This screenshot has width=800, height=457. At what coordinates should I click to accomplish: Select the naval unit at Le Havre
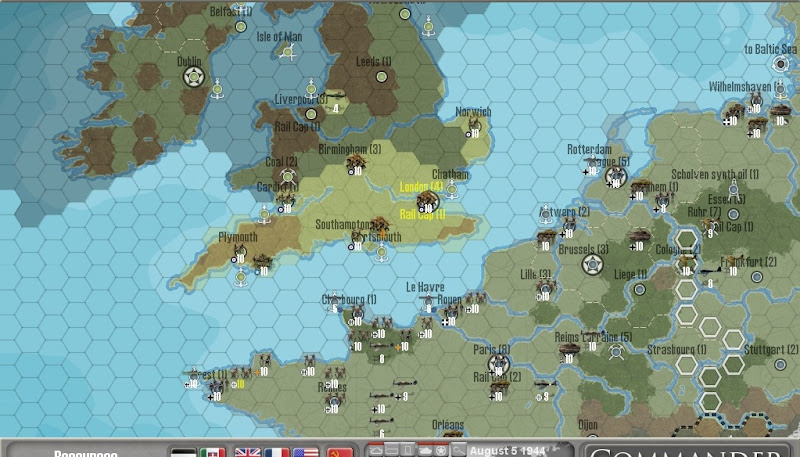[x=429, y=302]
